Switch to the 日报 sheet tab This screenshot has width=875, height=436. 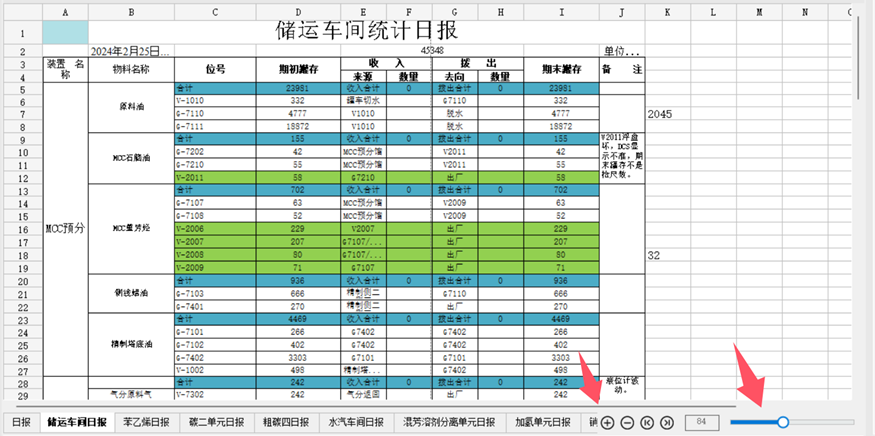(x=21, y=422)
